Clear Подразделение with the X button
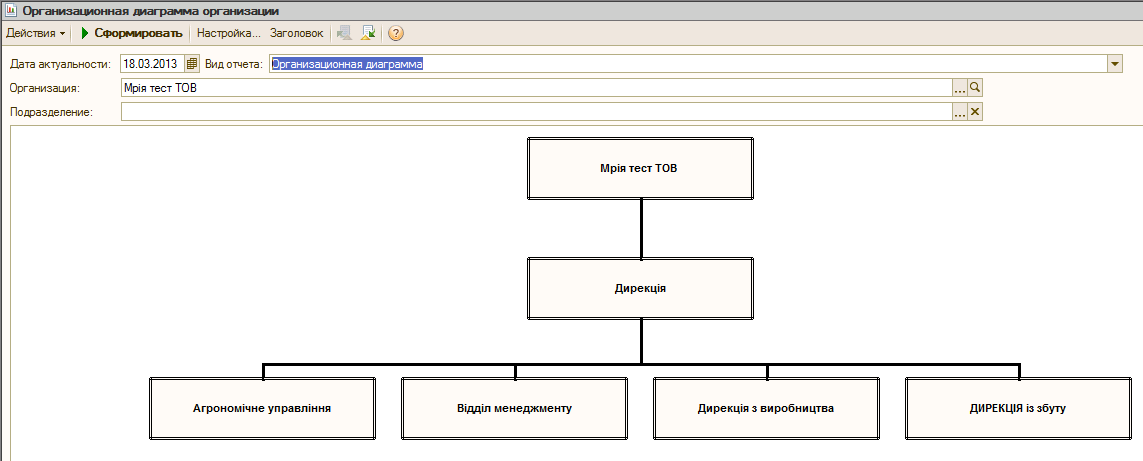 (x=975, y=112)
